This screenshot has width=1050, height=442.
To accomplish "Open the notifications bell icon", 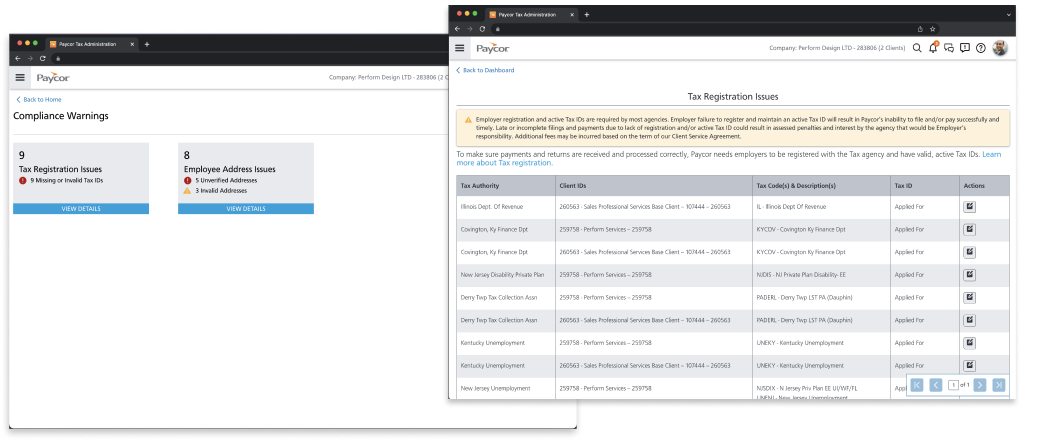I will [933, 48].
